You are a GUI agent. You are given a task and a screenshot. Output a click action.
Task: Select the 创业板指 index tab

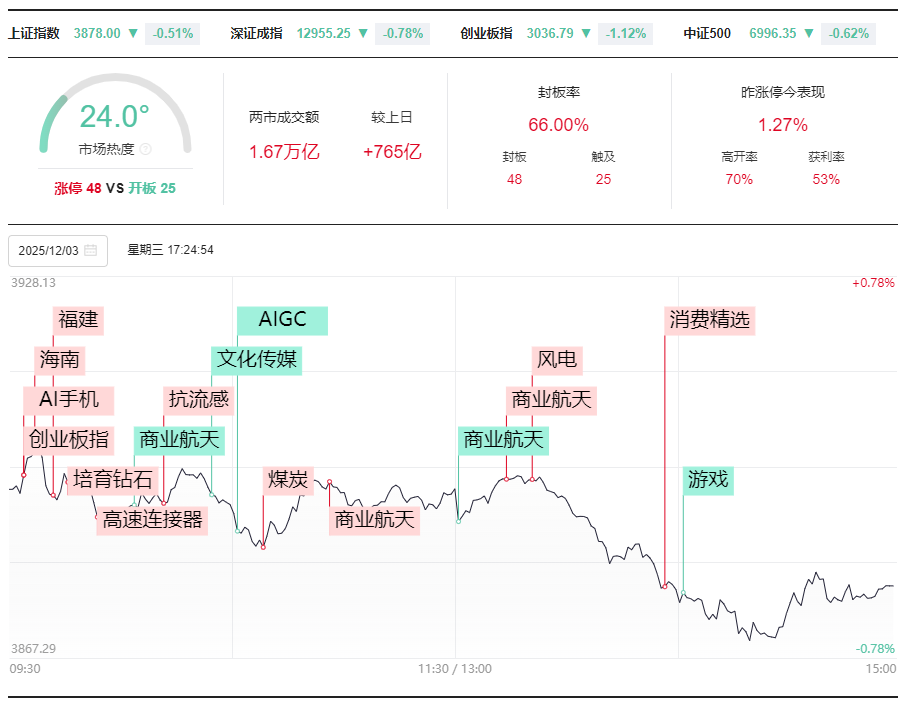(486, 33)
